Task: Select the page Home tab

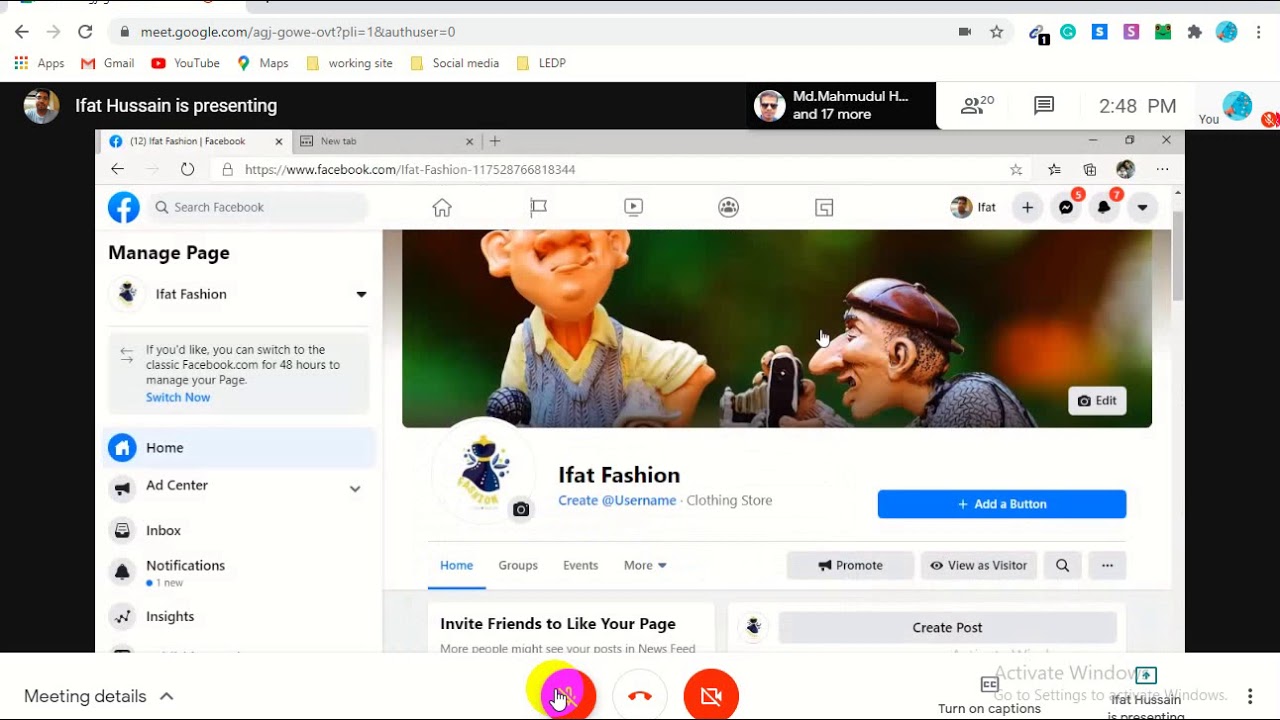Action: tap(457, 565)
